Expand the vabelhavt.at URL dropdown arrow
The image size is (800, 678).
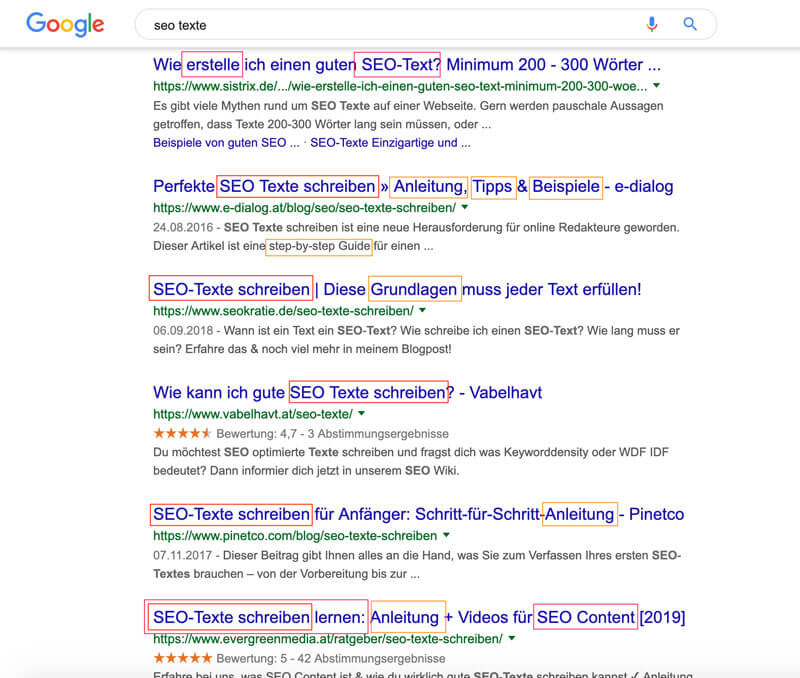pyautogui.click(x=361, y=413)
